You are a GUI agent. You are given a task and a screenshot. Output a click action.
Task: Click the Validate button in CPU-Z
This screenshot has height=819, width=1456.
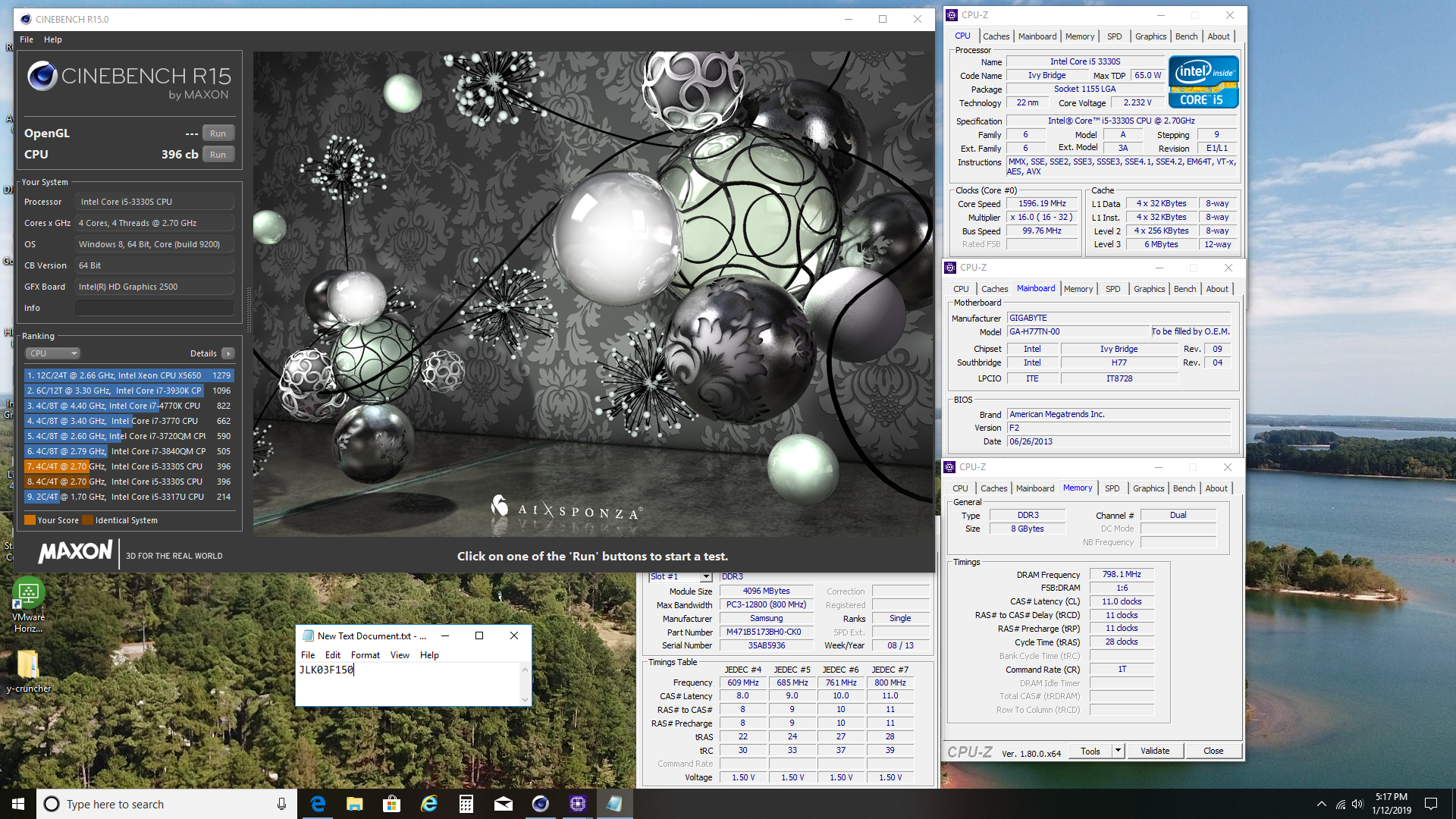(1155, 751)
